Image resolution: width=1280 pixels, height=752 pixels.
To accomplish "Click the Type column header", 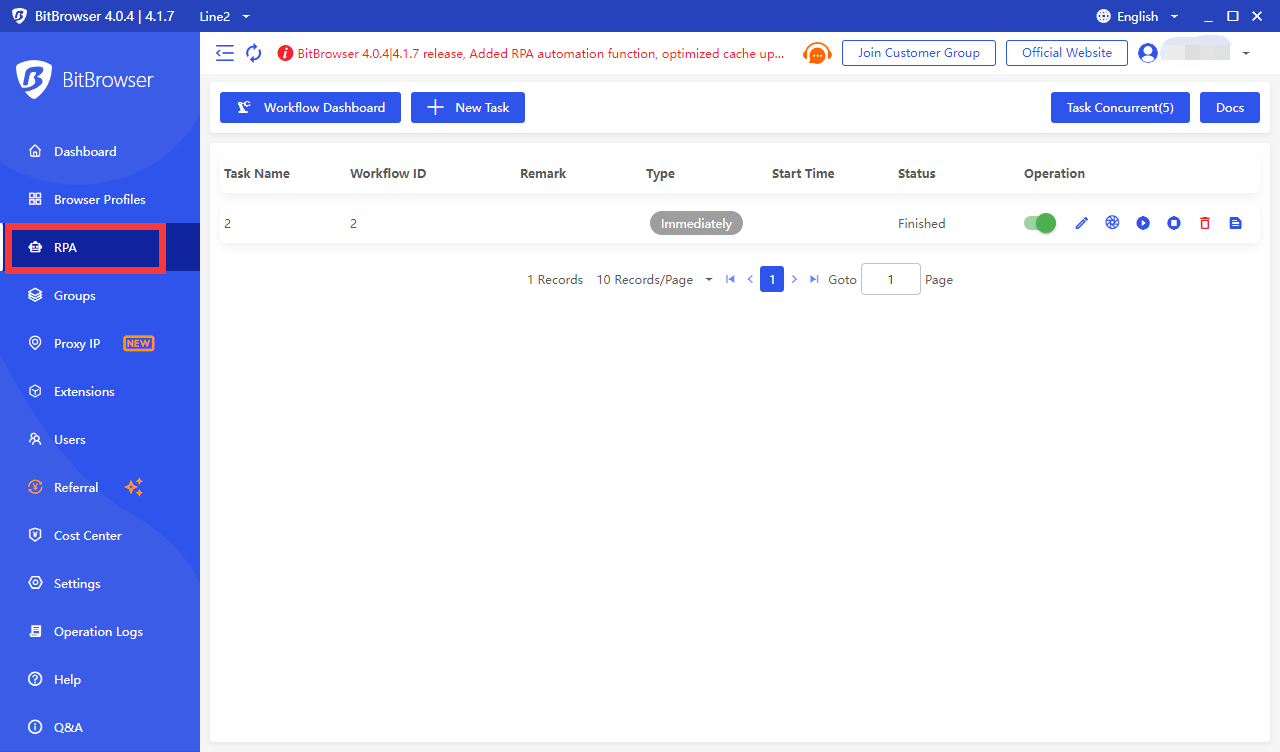I will point(660,173).
